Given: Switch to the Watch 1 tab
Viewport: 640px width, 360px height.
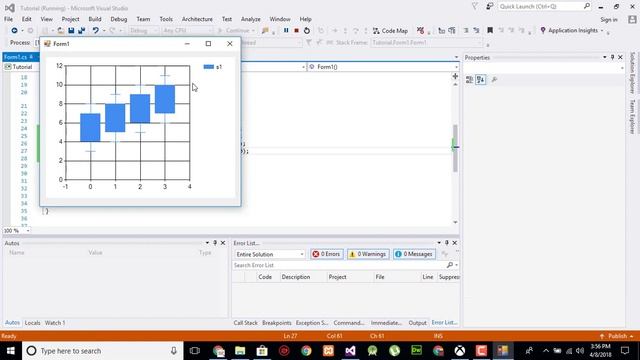Looking at the screenshot, I should (x=55, y=323).
